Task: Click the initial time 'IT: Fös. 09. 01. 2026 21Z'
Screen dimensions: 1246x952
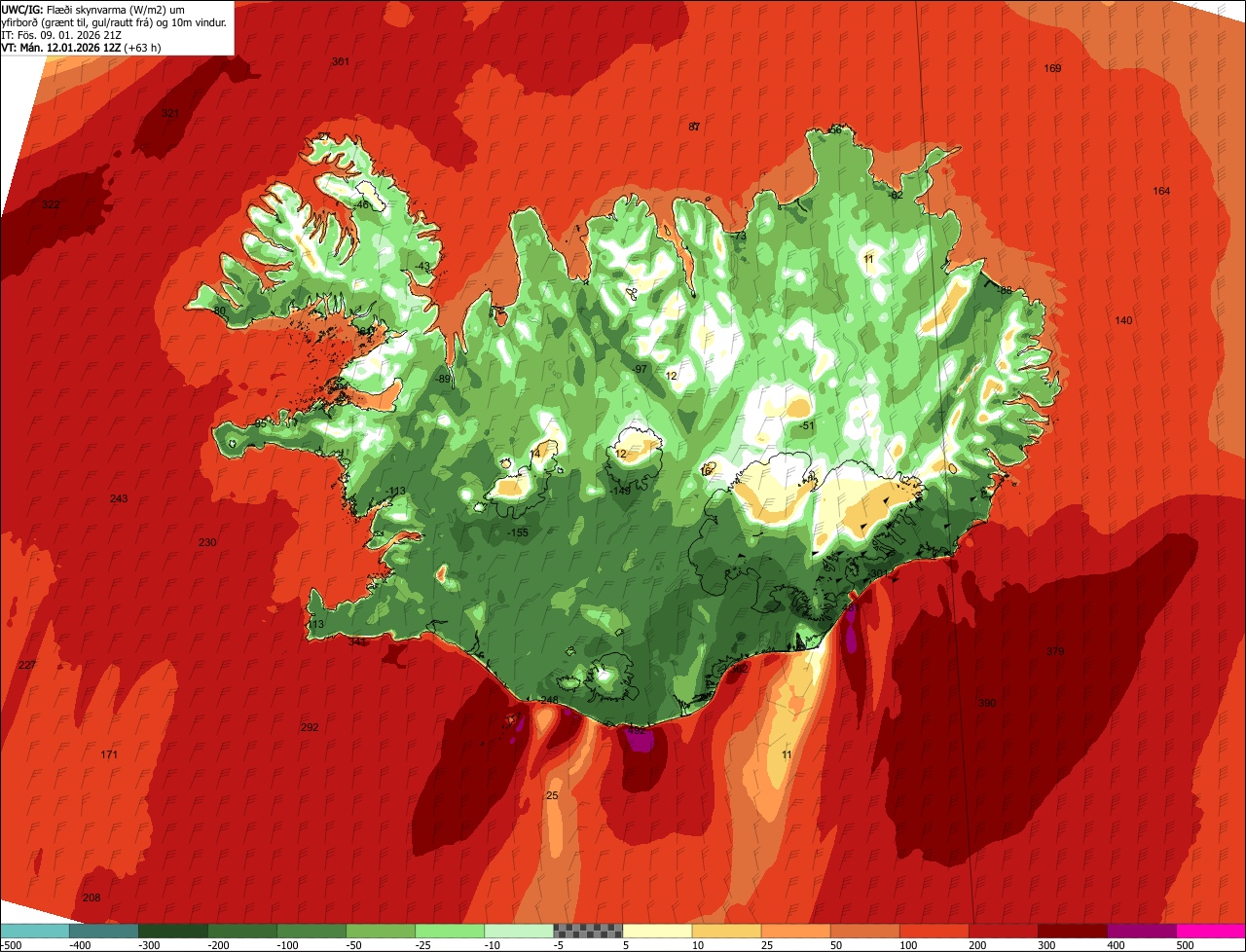Action: (61, 34)
